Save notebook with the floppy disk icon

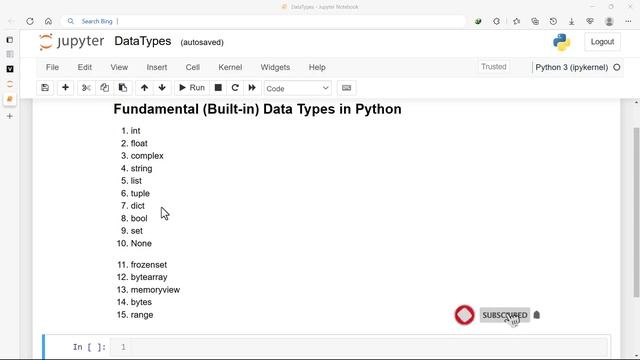[x=45, y=88]
